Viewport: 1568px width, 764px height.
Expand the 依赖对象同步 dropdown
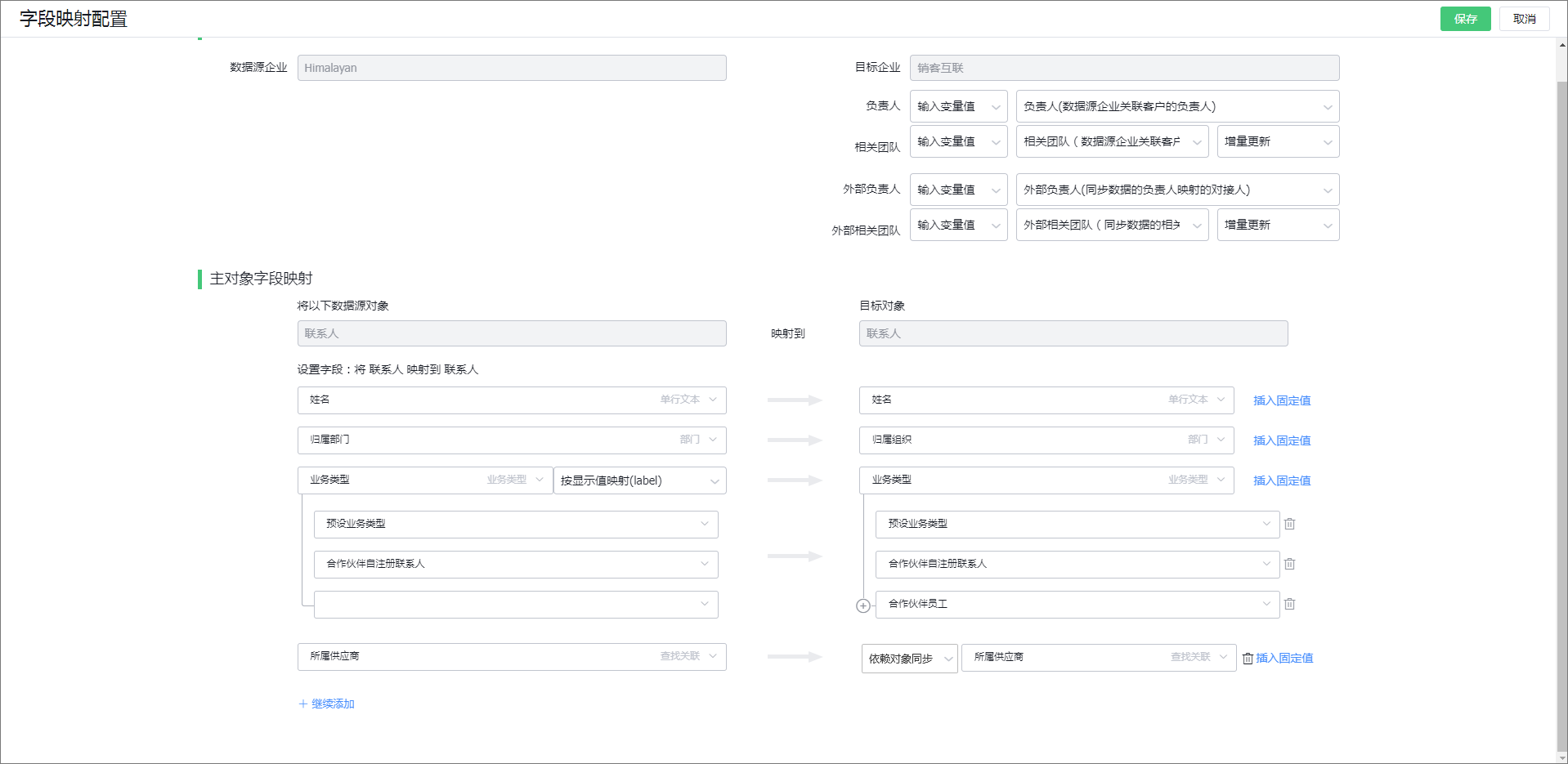tap(908, 659)
